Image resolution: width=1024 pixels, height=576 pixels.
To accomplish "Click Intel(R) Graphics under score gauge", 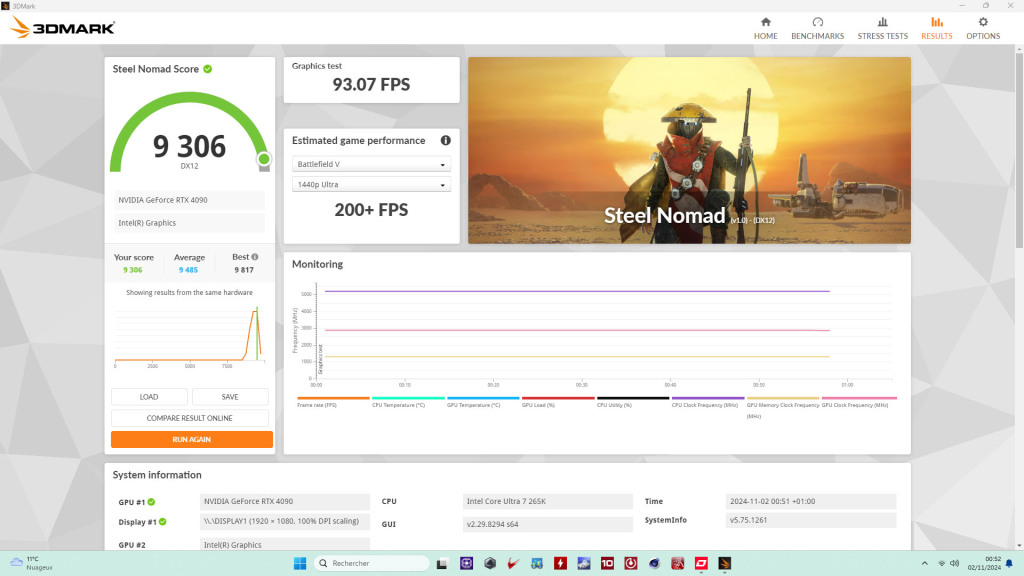I will pyautogui.click(x=189, y=223).
